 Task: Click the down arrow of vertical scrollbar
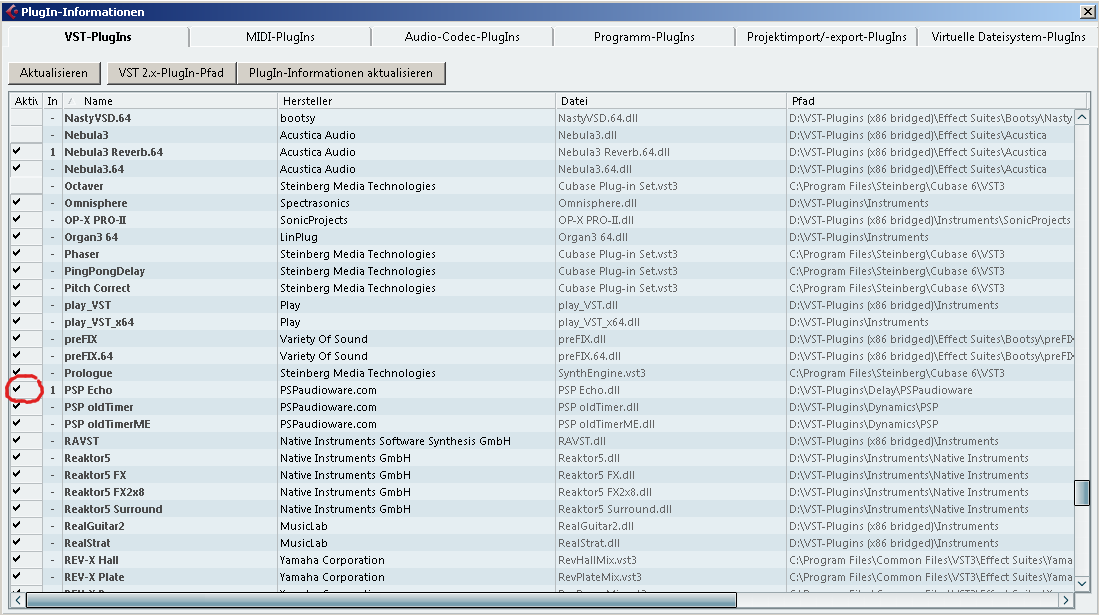tap(1081, 583)
